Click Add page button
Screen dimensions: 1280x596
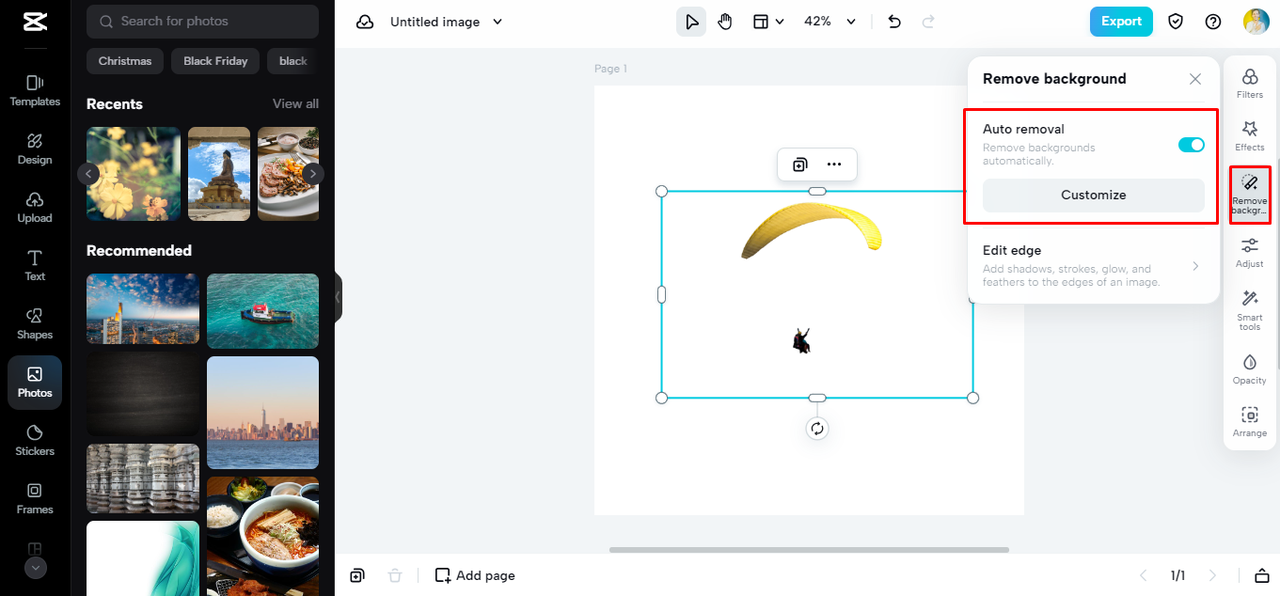475,575
